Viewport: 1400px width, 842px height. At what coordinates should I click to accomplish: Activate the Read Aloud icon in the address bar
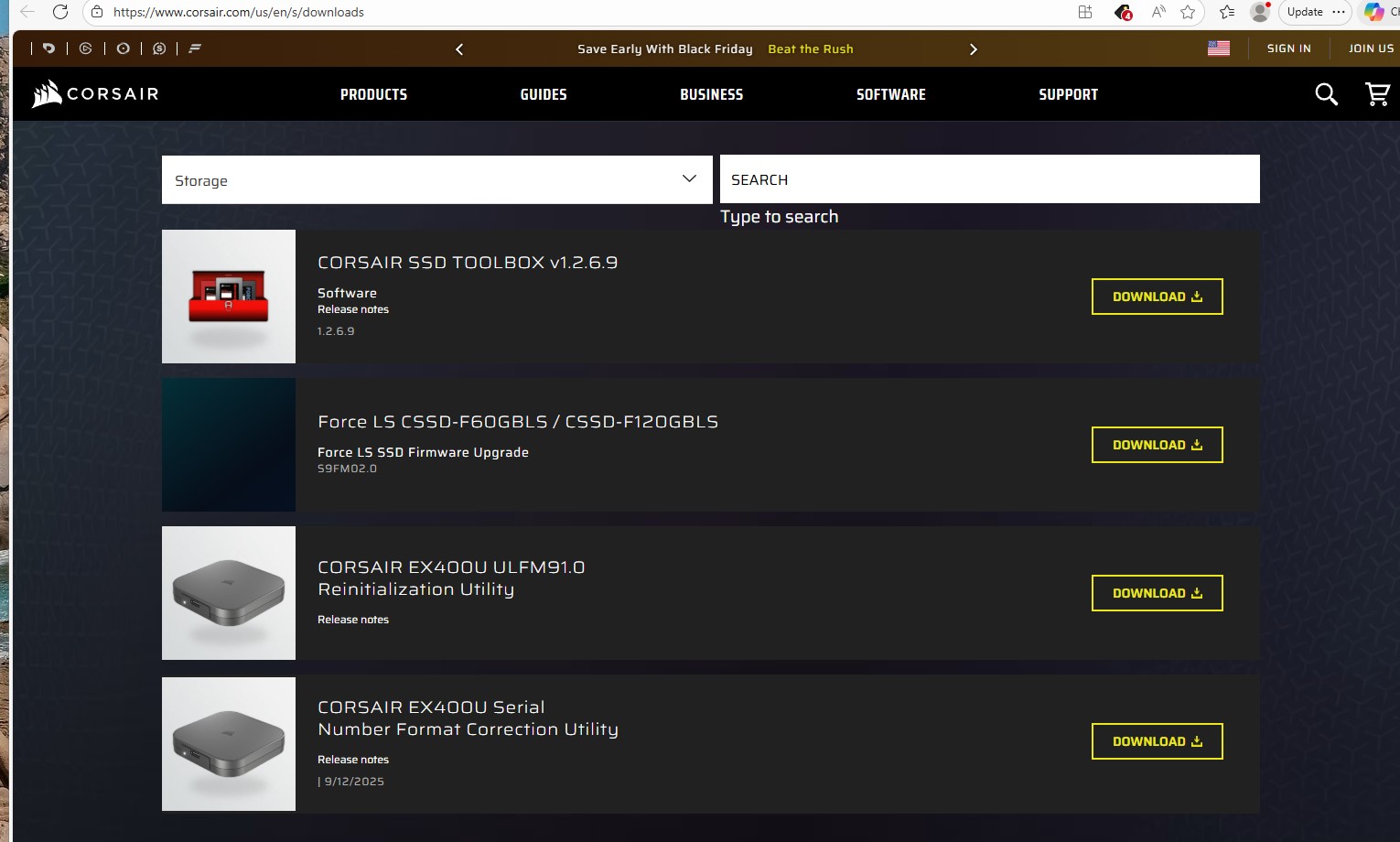[x=1158, y=12]
